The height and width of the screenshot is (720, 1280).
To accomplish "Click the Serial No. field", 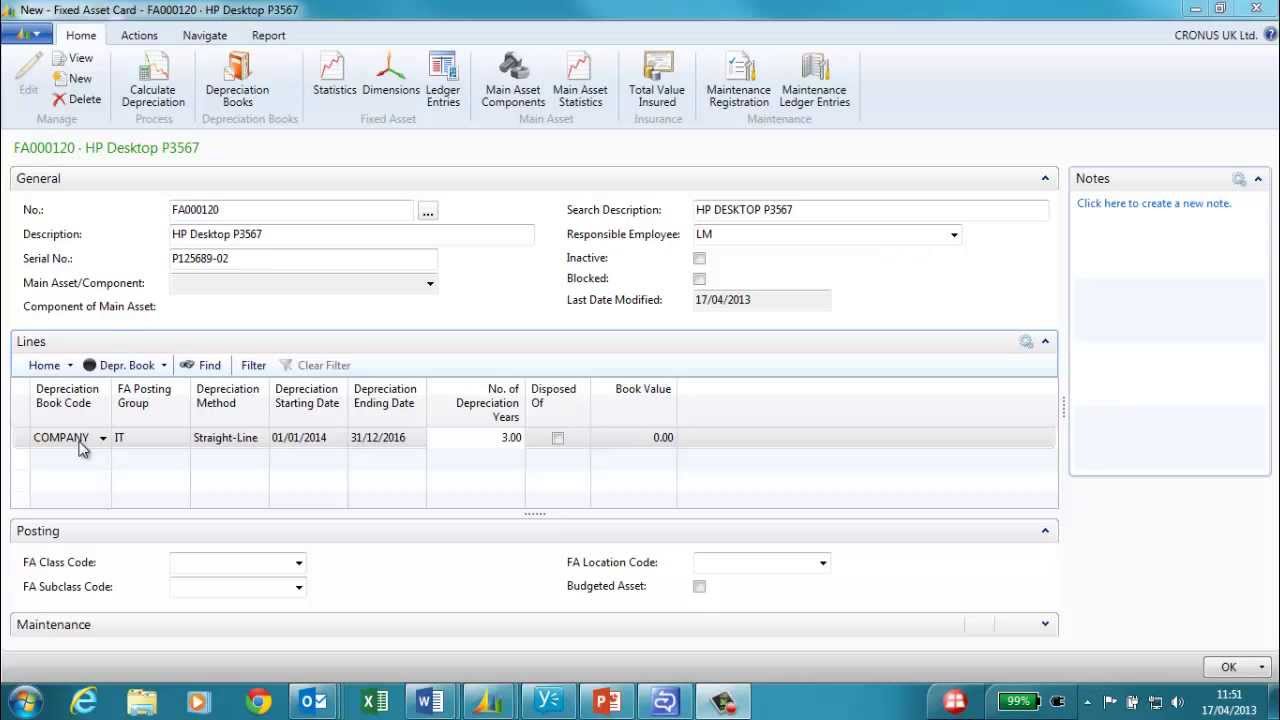I will pyautogui.click(x=303, y=258).
